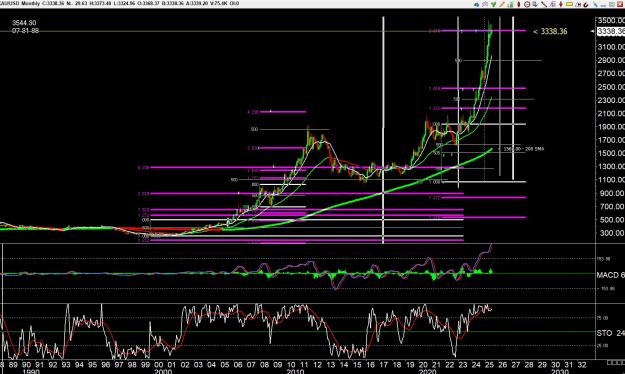Click the 2900.00 price axis label
This screenshot has width=625, height=374.
[611, 60]
